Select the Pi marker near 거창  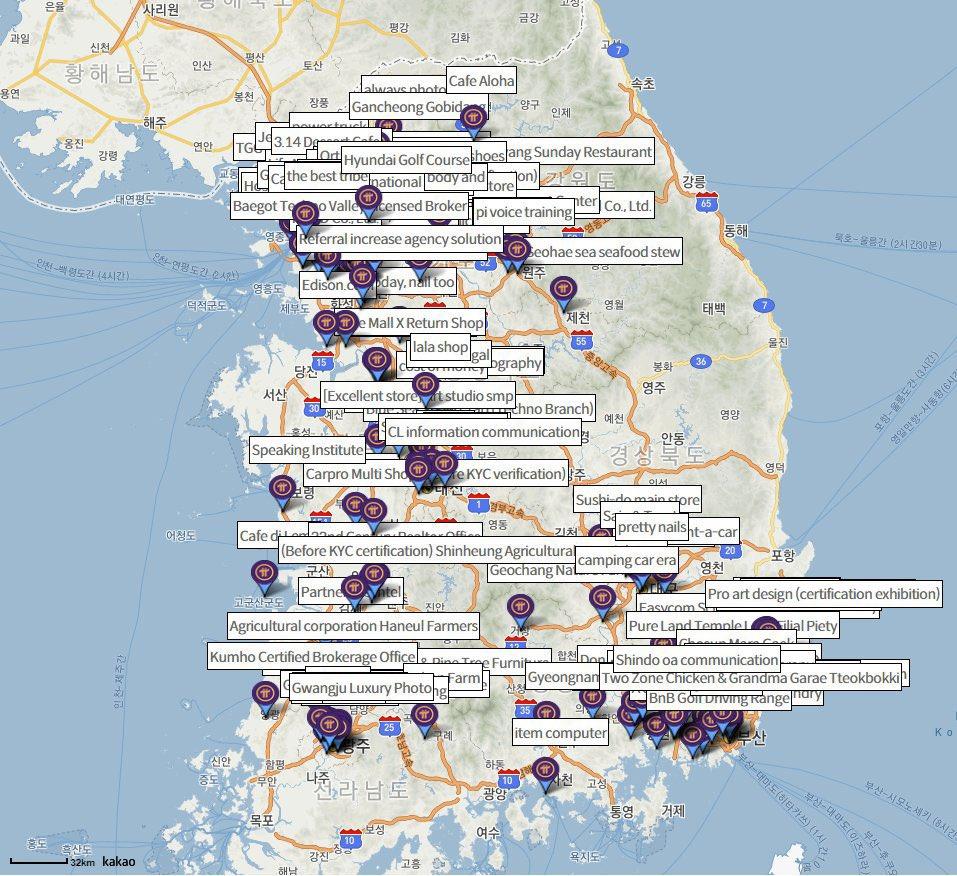(x=520, y=608)
